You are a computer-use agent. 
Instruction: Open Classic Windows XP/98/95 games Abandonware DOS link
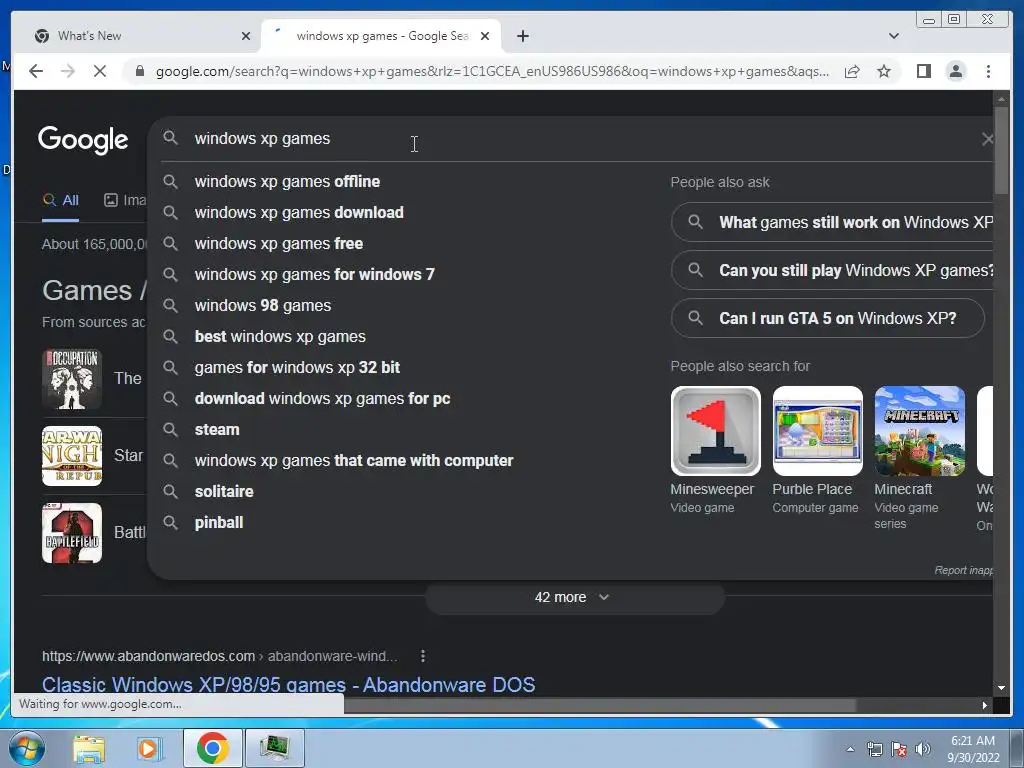(x=289, y=684)
